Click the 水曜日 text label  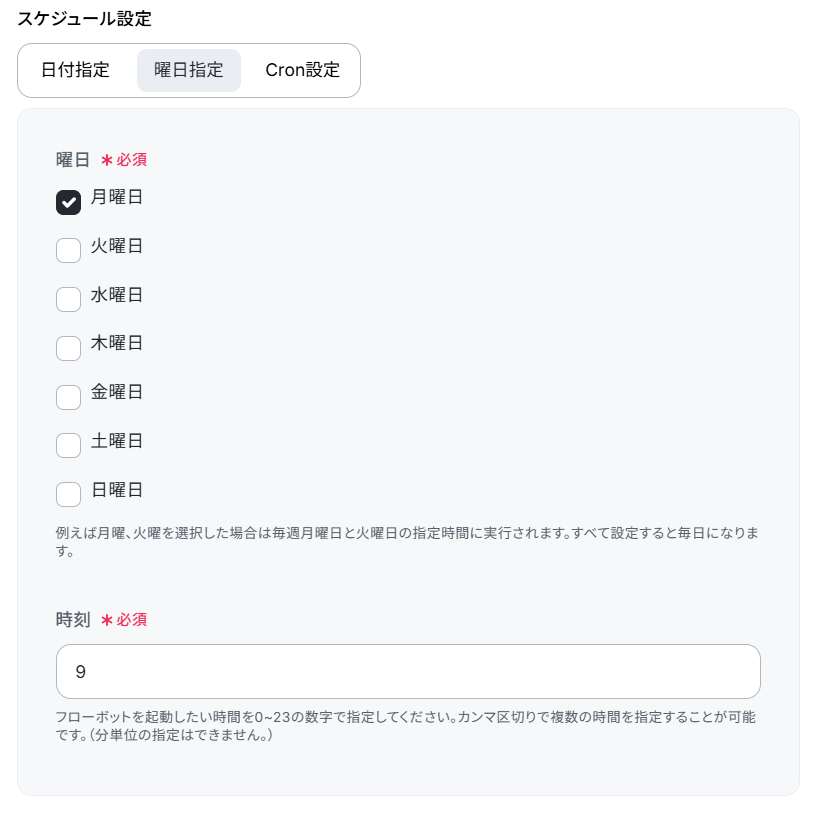pos(117,295)
